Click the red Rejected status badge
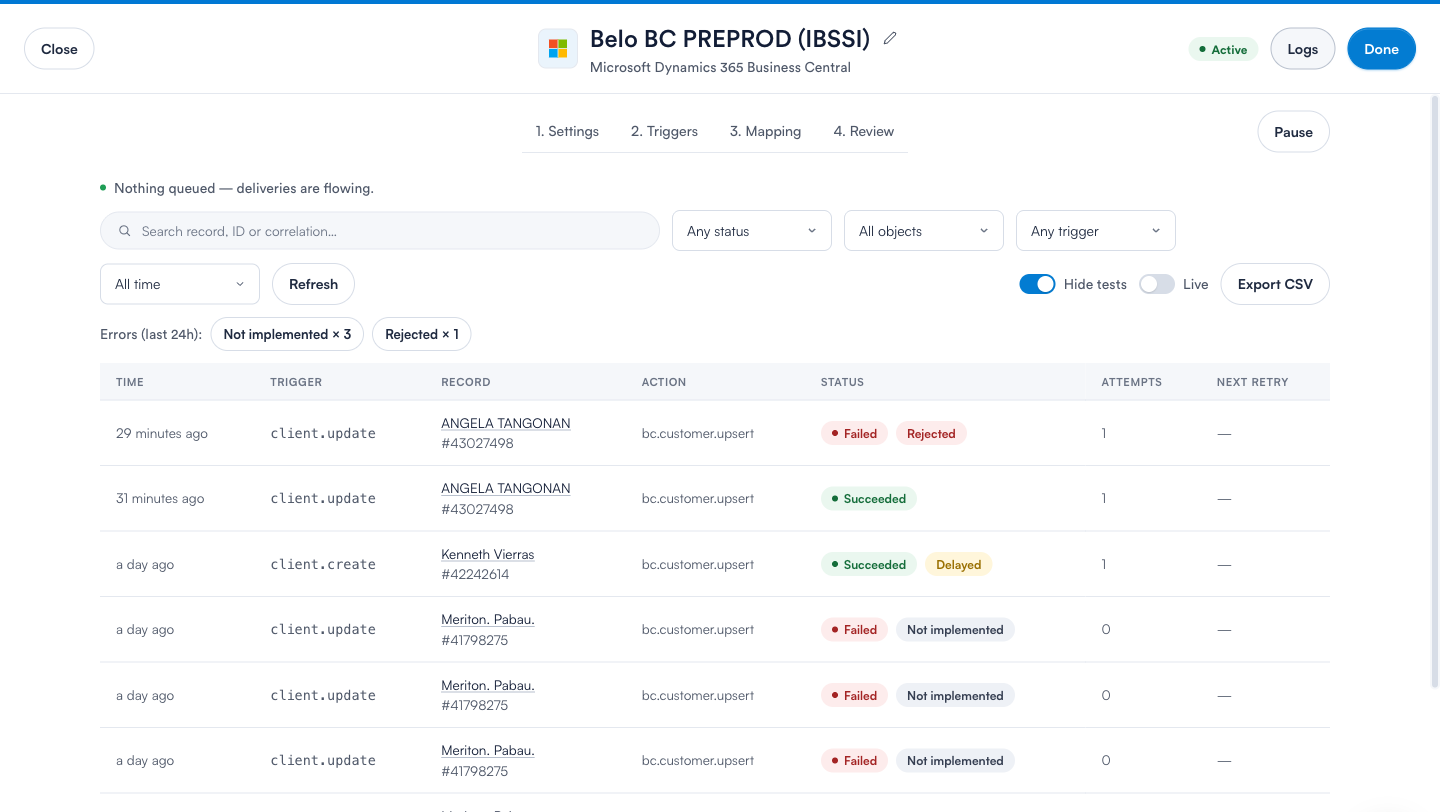The width and height of the screenshot is (1440, 812). point(931,433)
